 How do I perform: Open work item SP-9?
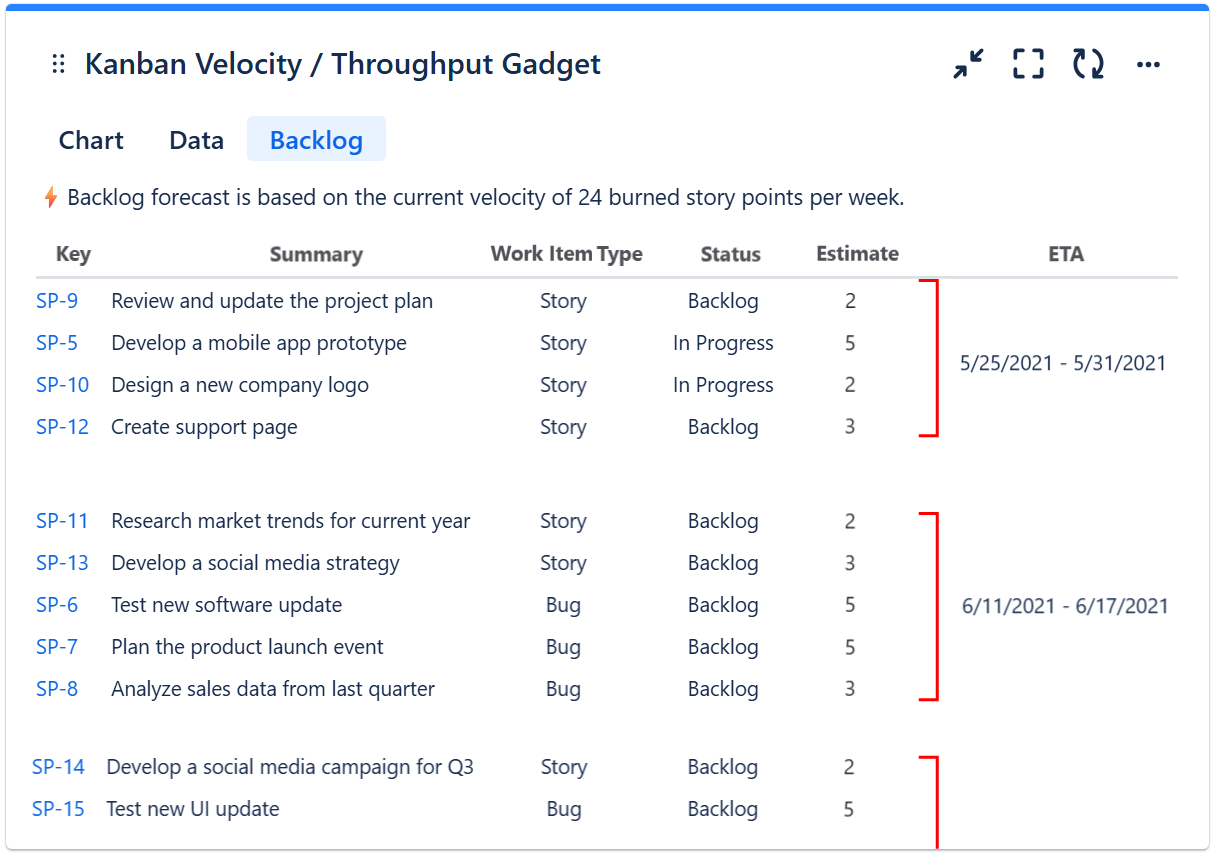click(x=57, y=300)
